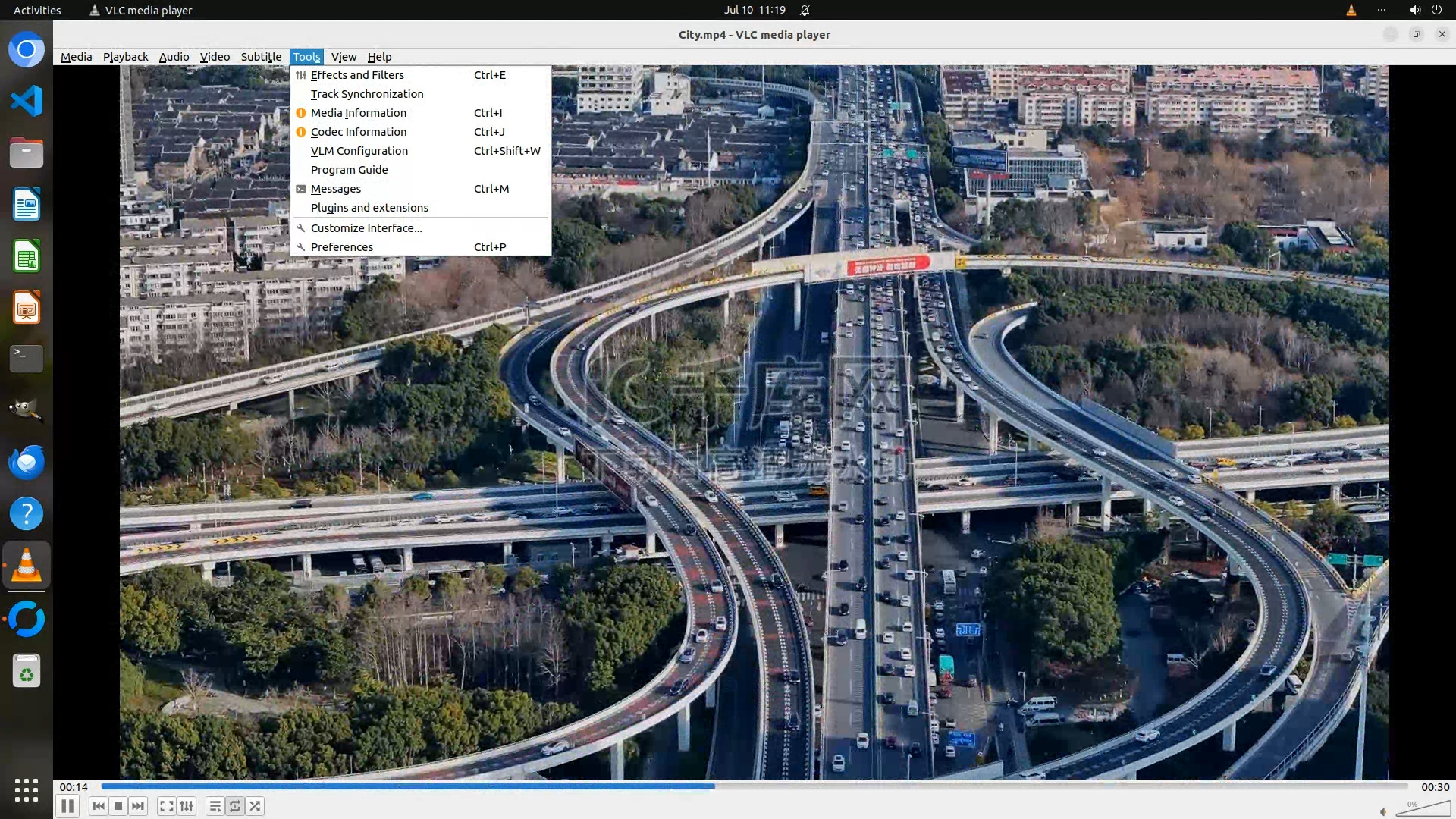Choose Customize Interface... option
The height and width of the screenshot is (819, 1456).
366,228
